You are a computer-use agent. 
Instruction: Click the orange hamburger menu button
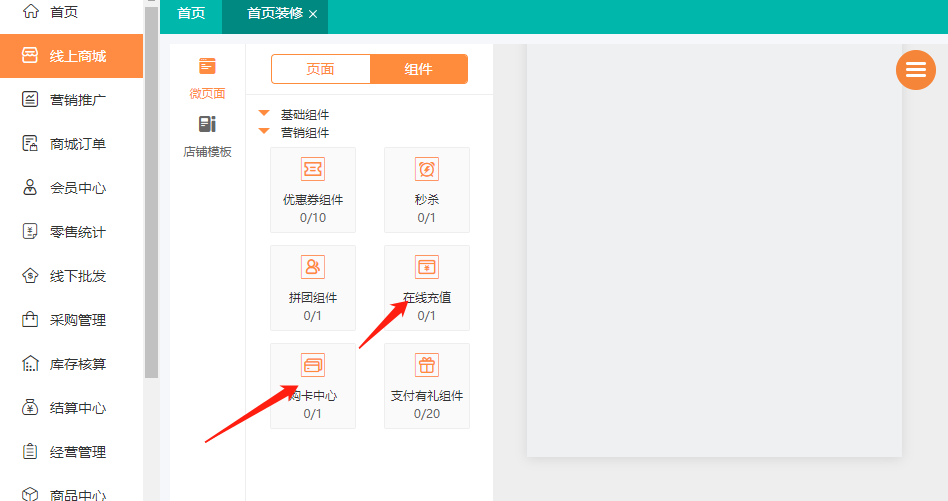point(915,69)
